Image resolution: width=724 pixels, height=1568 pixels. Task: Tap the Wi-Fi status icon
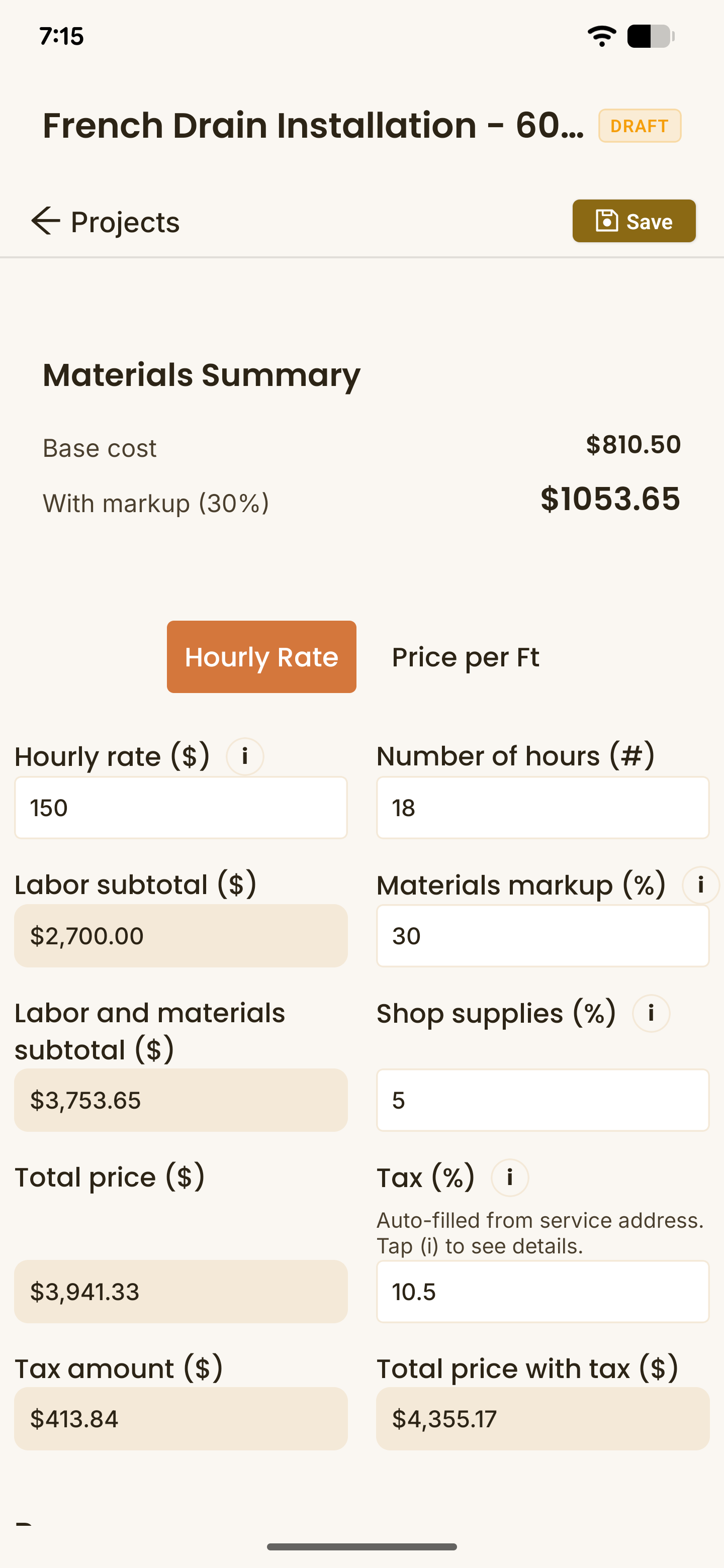tap(602, 37)
